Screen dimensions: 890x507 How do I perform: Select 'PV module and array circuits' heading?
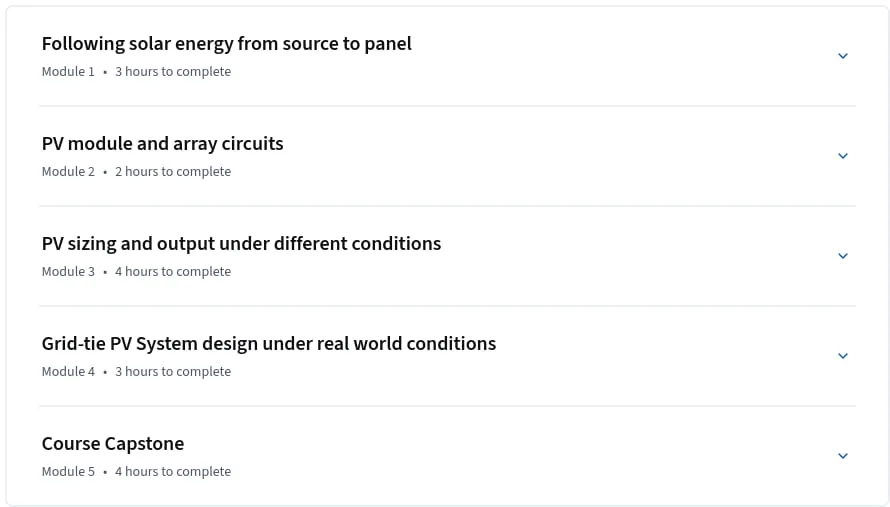pyautogui.click(x=162, y=144)
